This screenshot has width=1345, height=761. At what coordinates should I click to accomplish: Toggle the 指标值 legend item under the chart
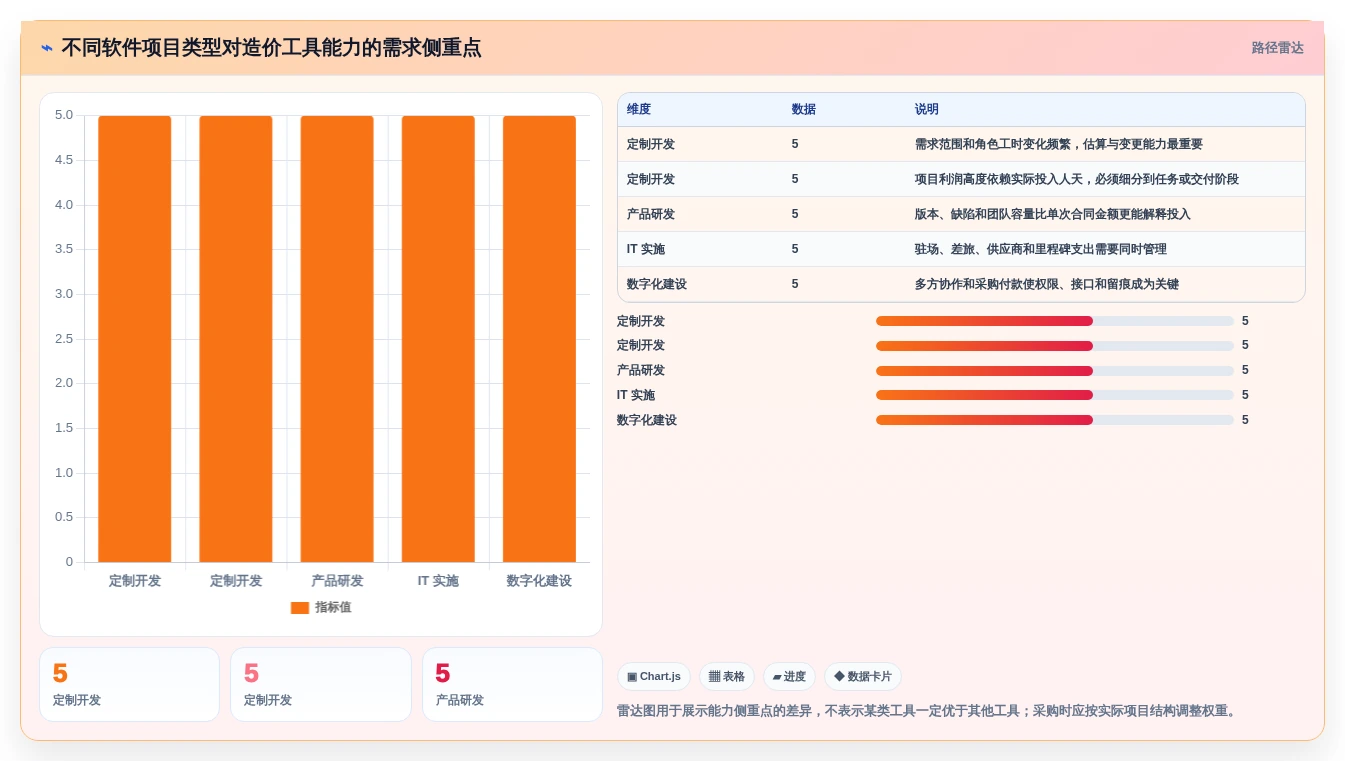321,607
